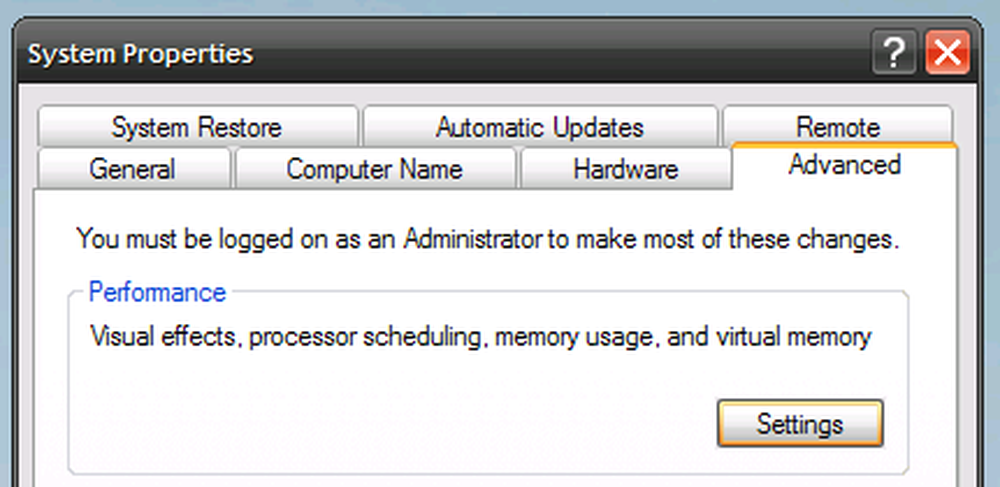Open the Computer Name tab
Screen dimensions: 1000x487
[374, 169]
